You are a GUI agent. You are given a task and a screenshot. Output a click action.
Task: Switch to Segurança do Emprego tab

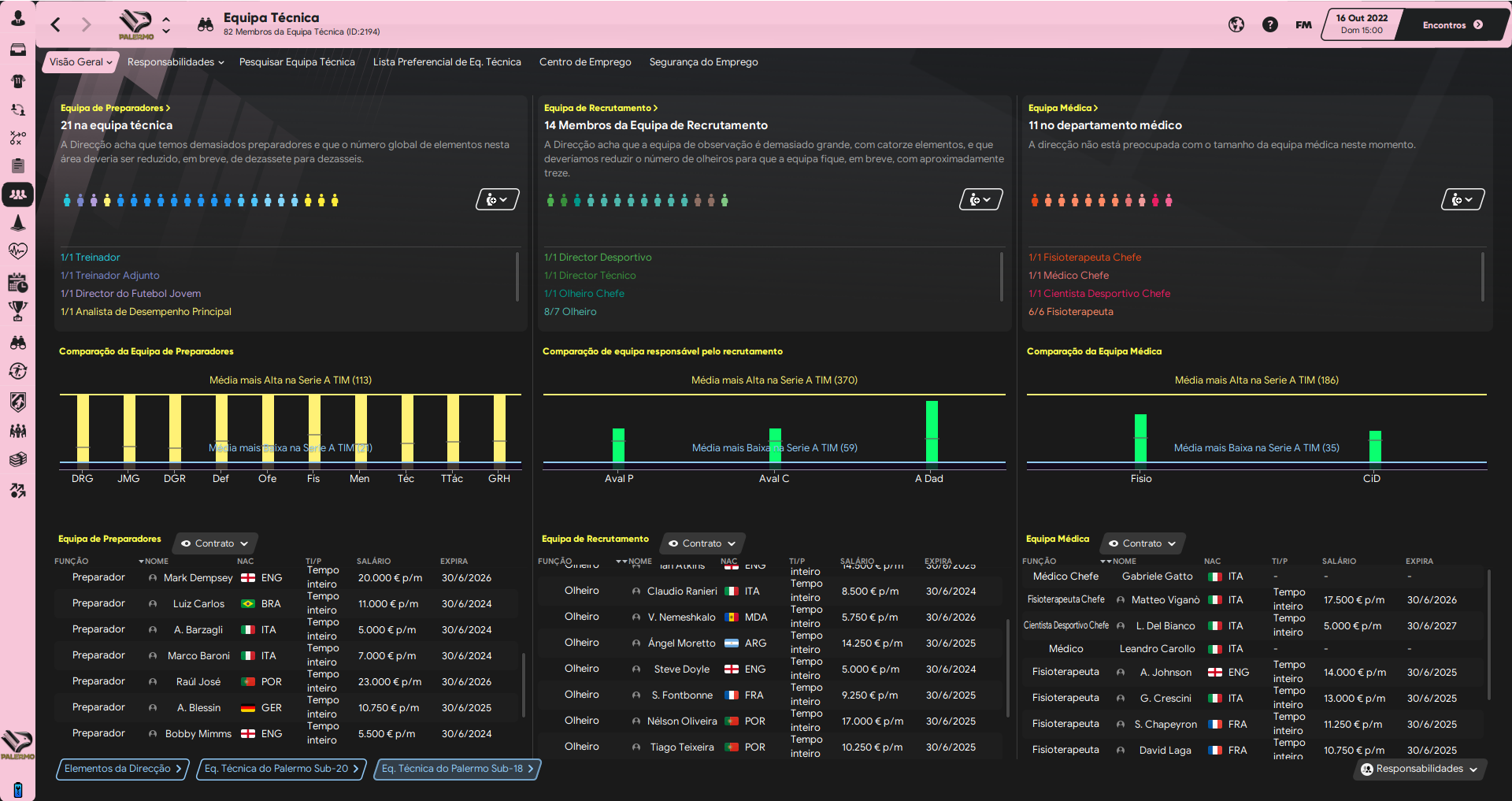[x=704, y=62]
